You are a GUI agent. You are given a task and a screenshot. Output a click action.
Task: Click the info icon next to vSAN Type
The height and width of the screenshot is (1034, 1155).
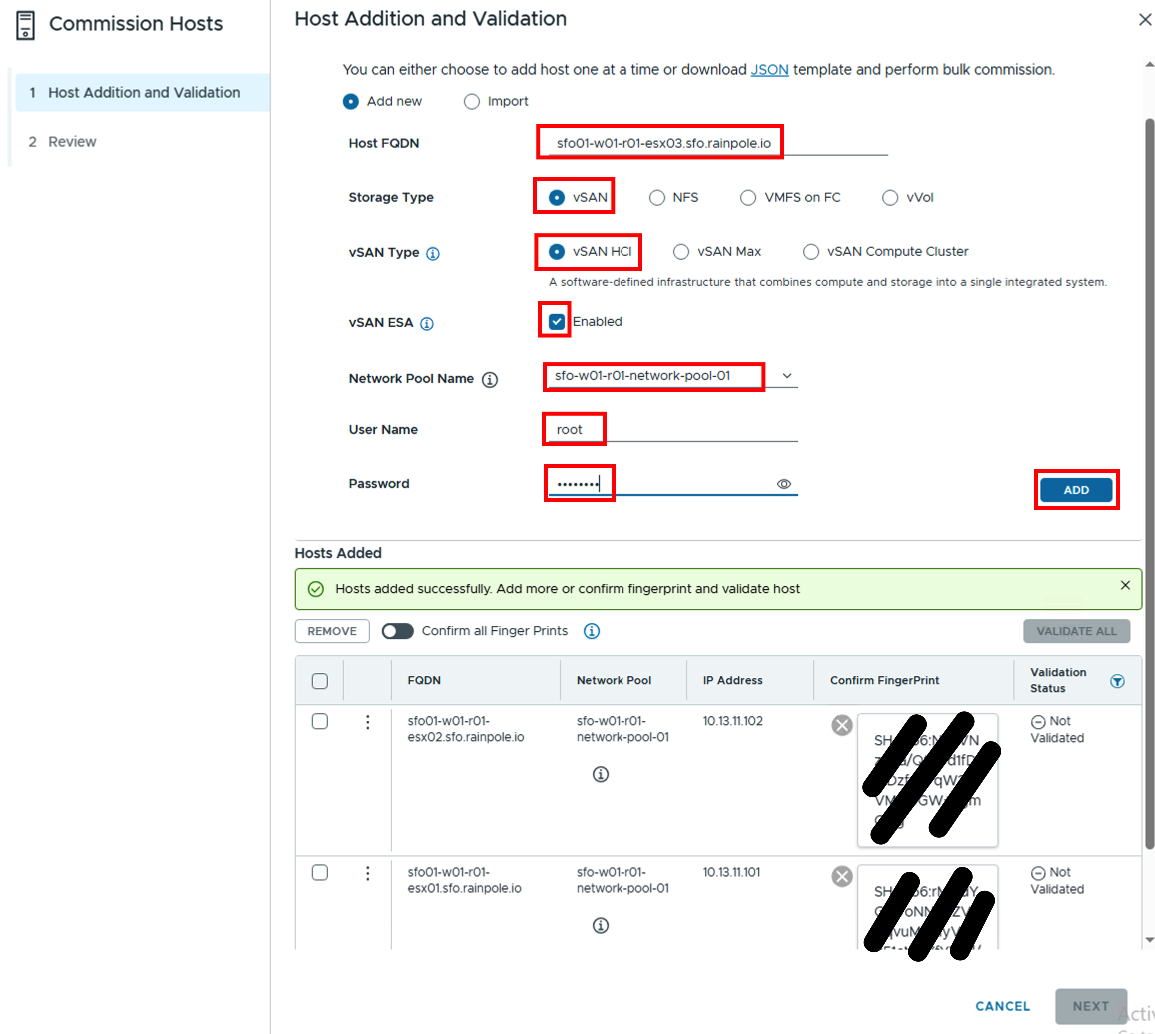[432, 253]
